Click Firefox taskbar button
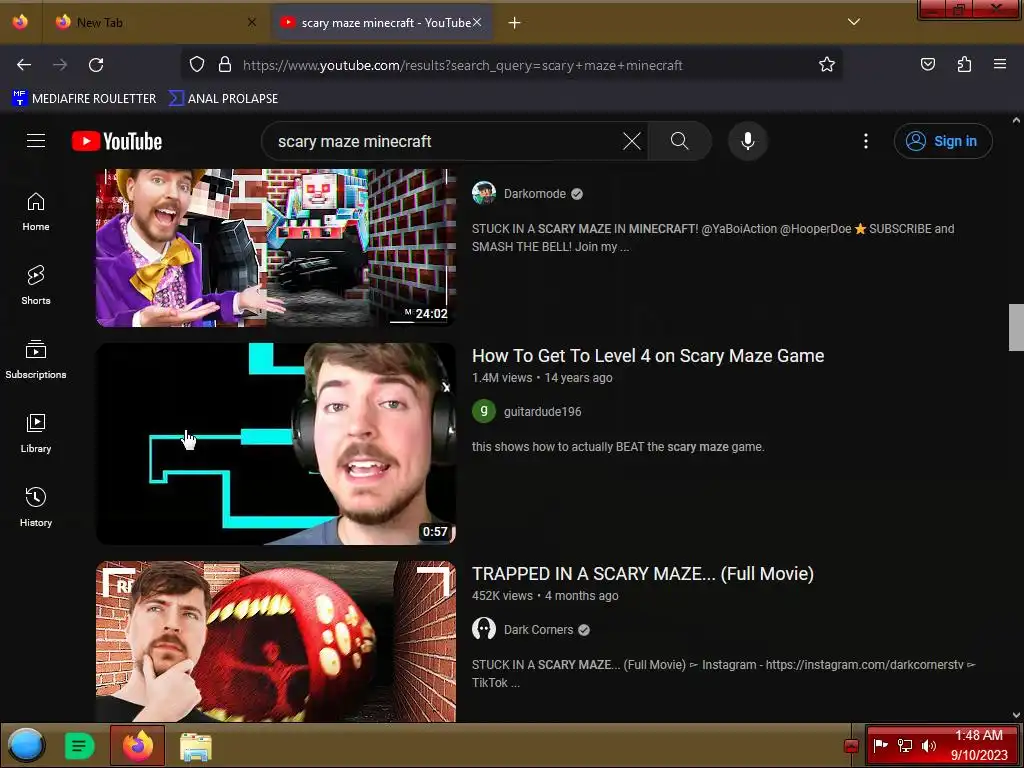1024x768 pixels. coord(138,745)
